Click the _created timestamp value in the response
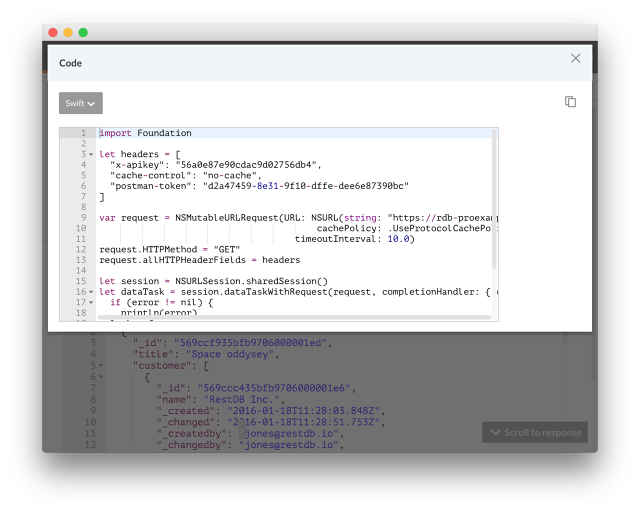 pos(304,411)
